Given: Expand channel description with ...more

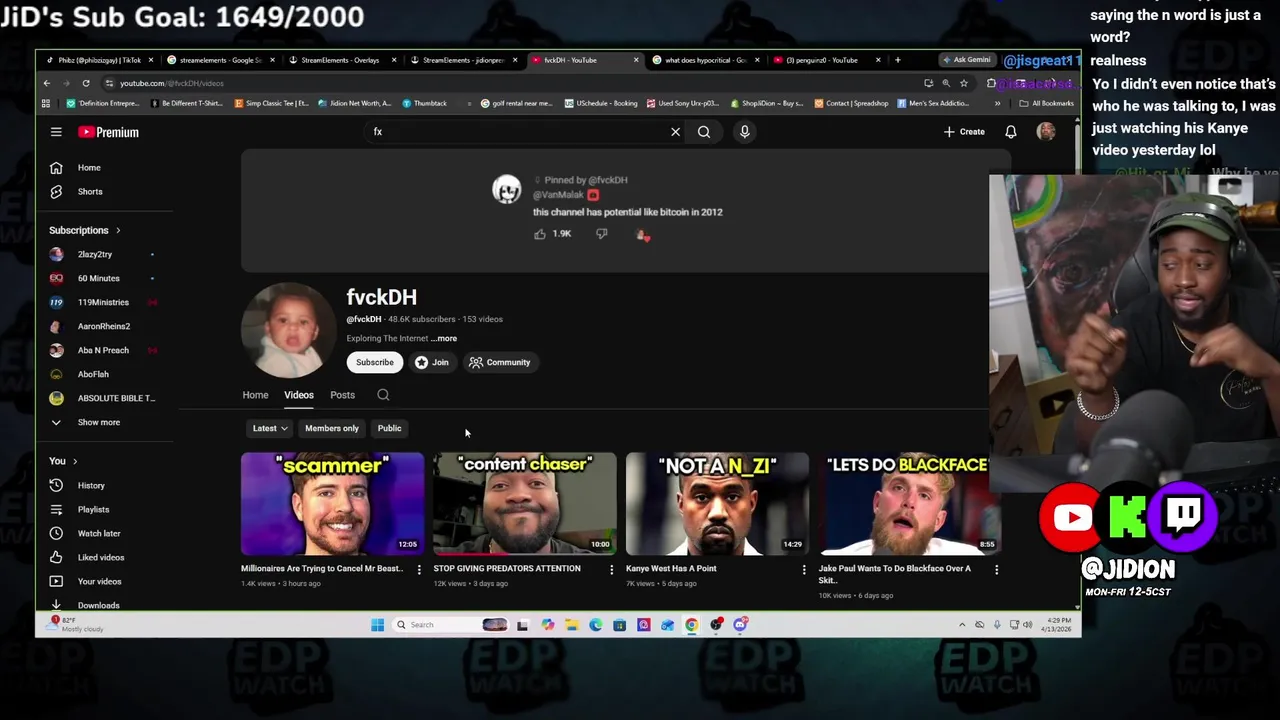Looking at the screenshot, I should (x=444, y=339).
